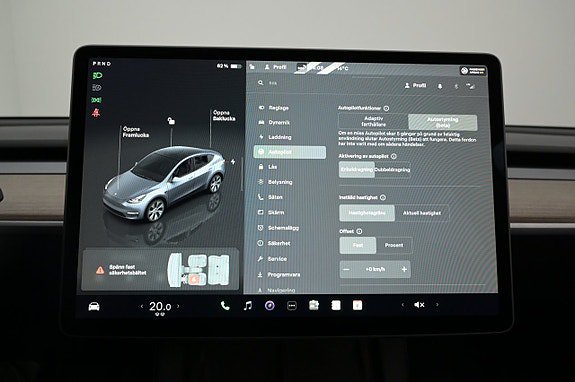Image resolution: width=575 pixels, height=382 pixels.
Task: Increase volume with right chevron
Action: [x=437, y=304]
